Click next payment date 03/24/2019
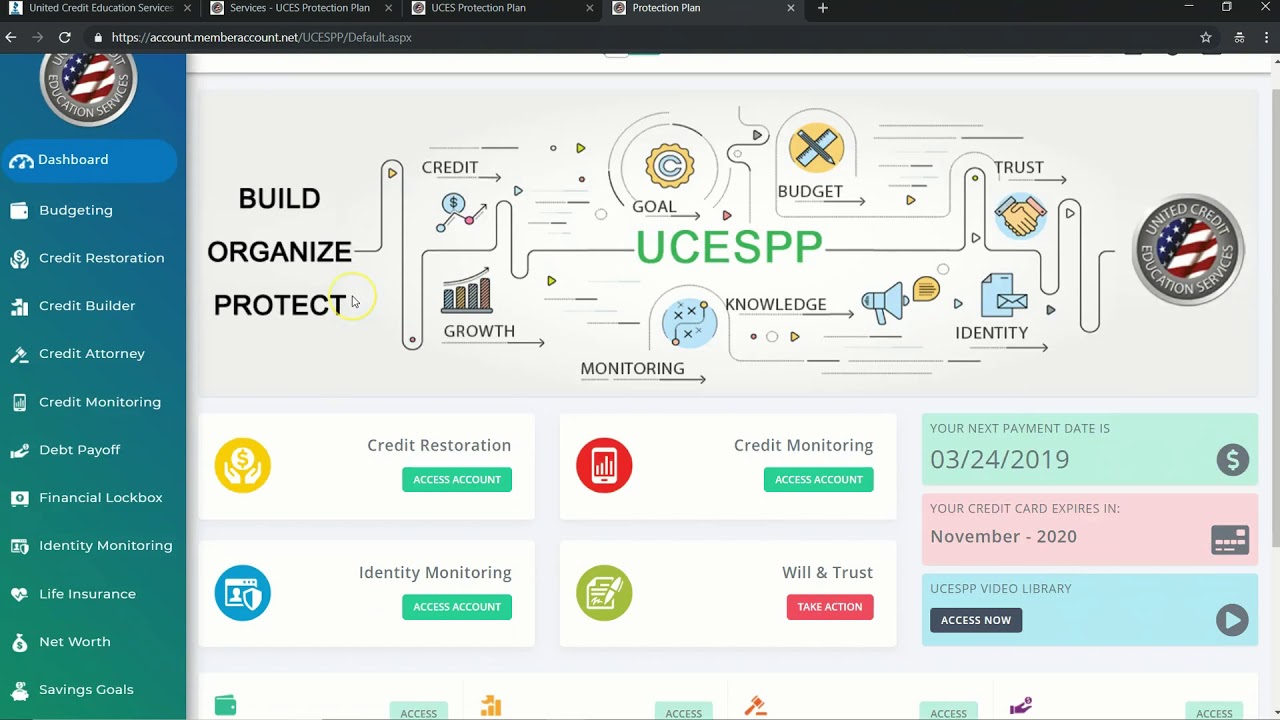 click(1000, 460)
